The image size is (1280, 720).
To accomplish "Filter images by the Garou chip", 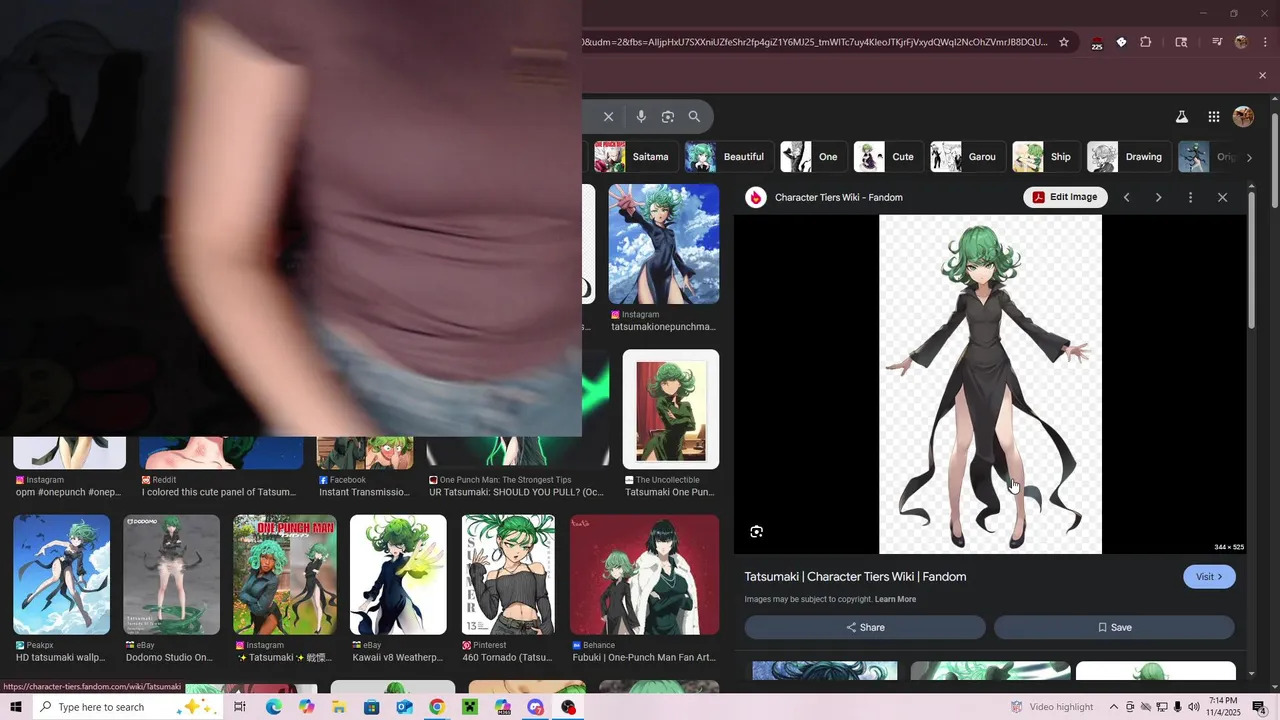I will (x=967, y=157).
